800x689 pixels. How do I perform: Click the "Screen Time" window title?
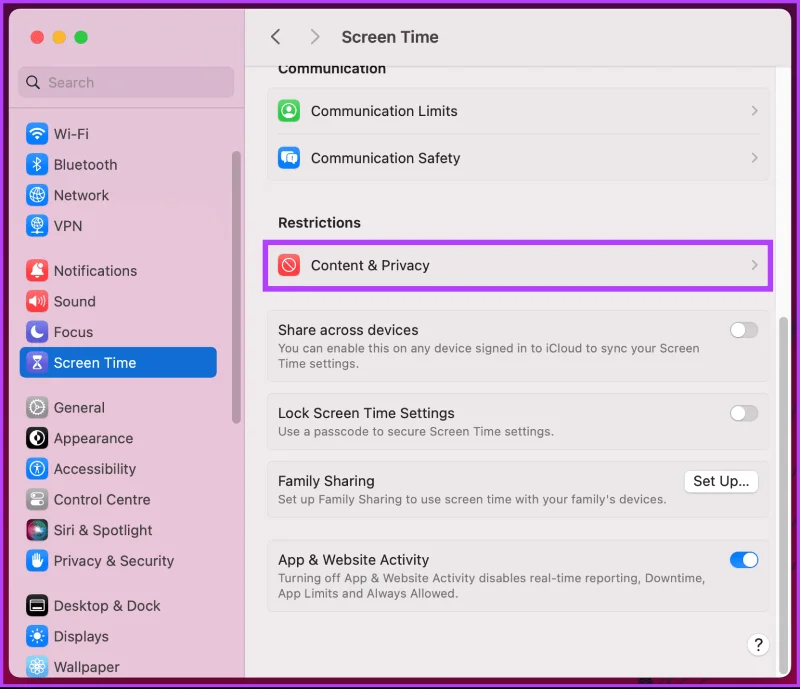tap(390, 37)
